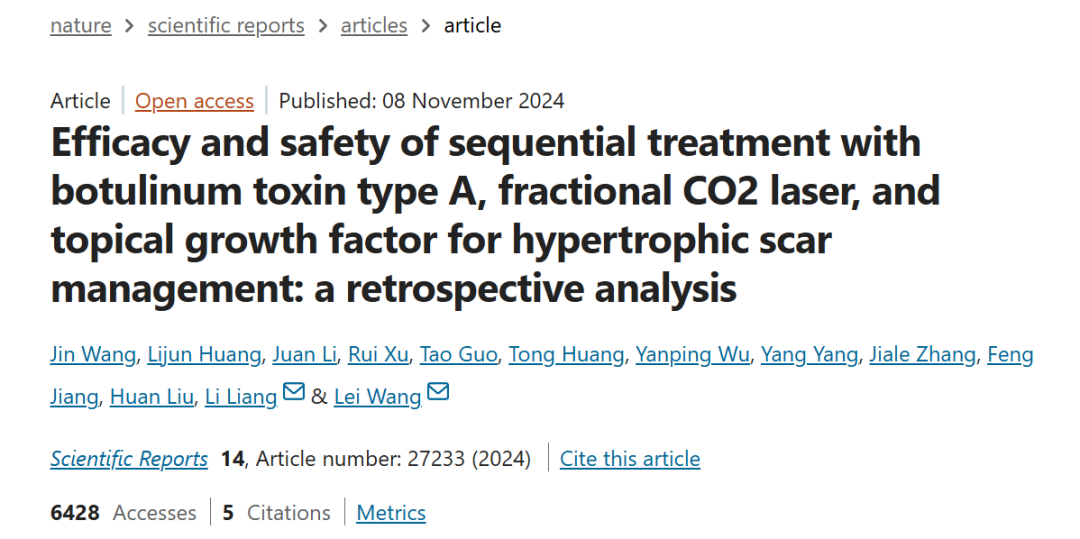Viewport: 1080px width, 539px height.
Task: Navigate to the articles breadcrumb
Action: point(374,26)
